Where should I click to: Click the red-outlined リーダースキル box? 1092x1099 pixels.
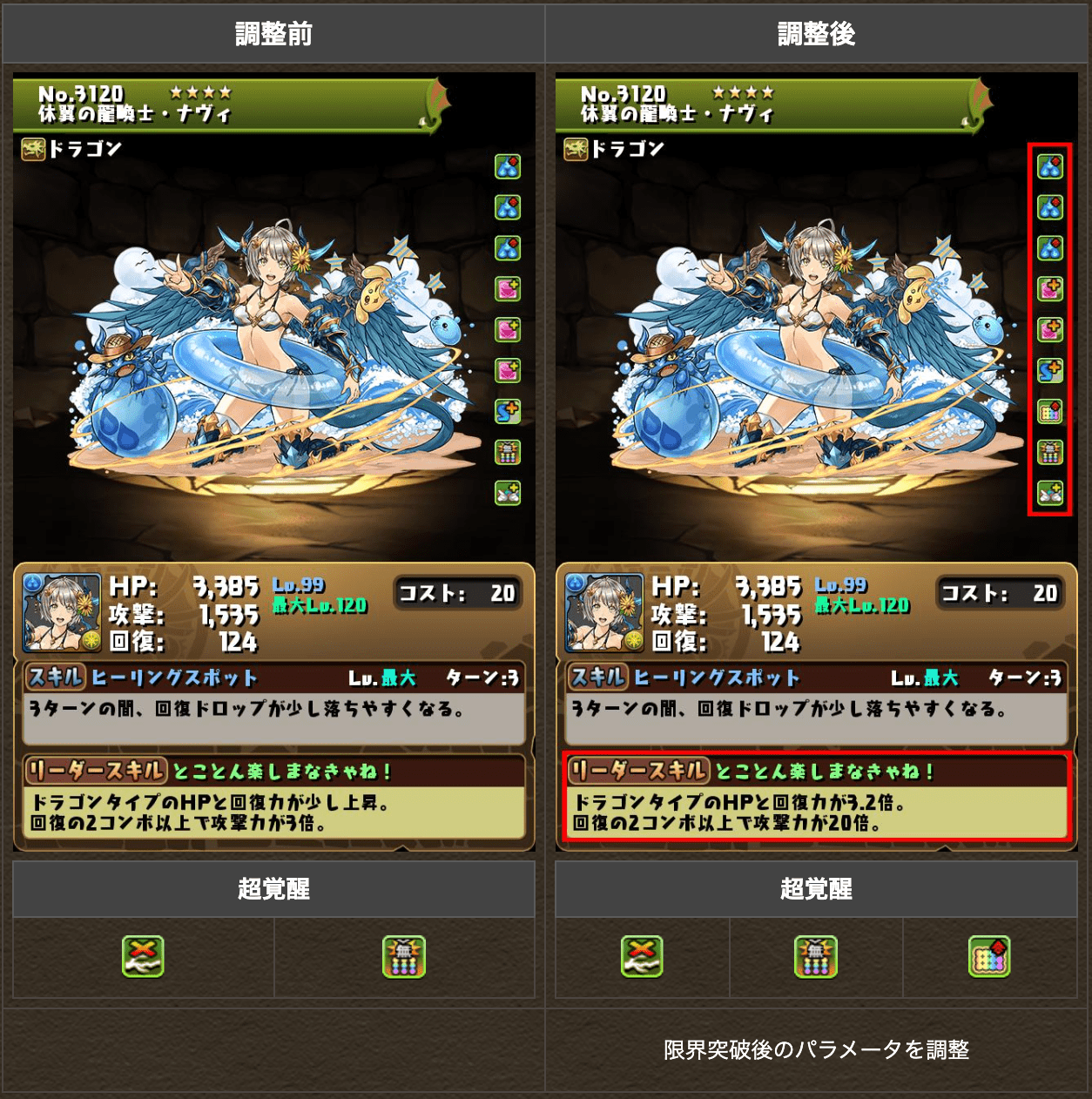pyautogui.click(x=817, y=797)
